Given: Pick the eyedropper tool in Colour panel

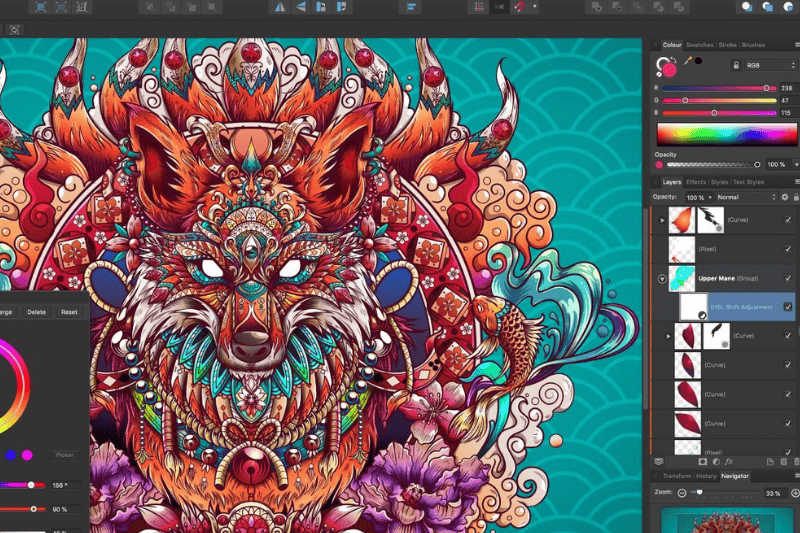Looking at the screenshot, I should click(688, 61).
